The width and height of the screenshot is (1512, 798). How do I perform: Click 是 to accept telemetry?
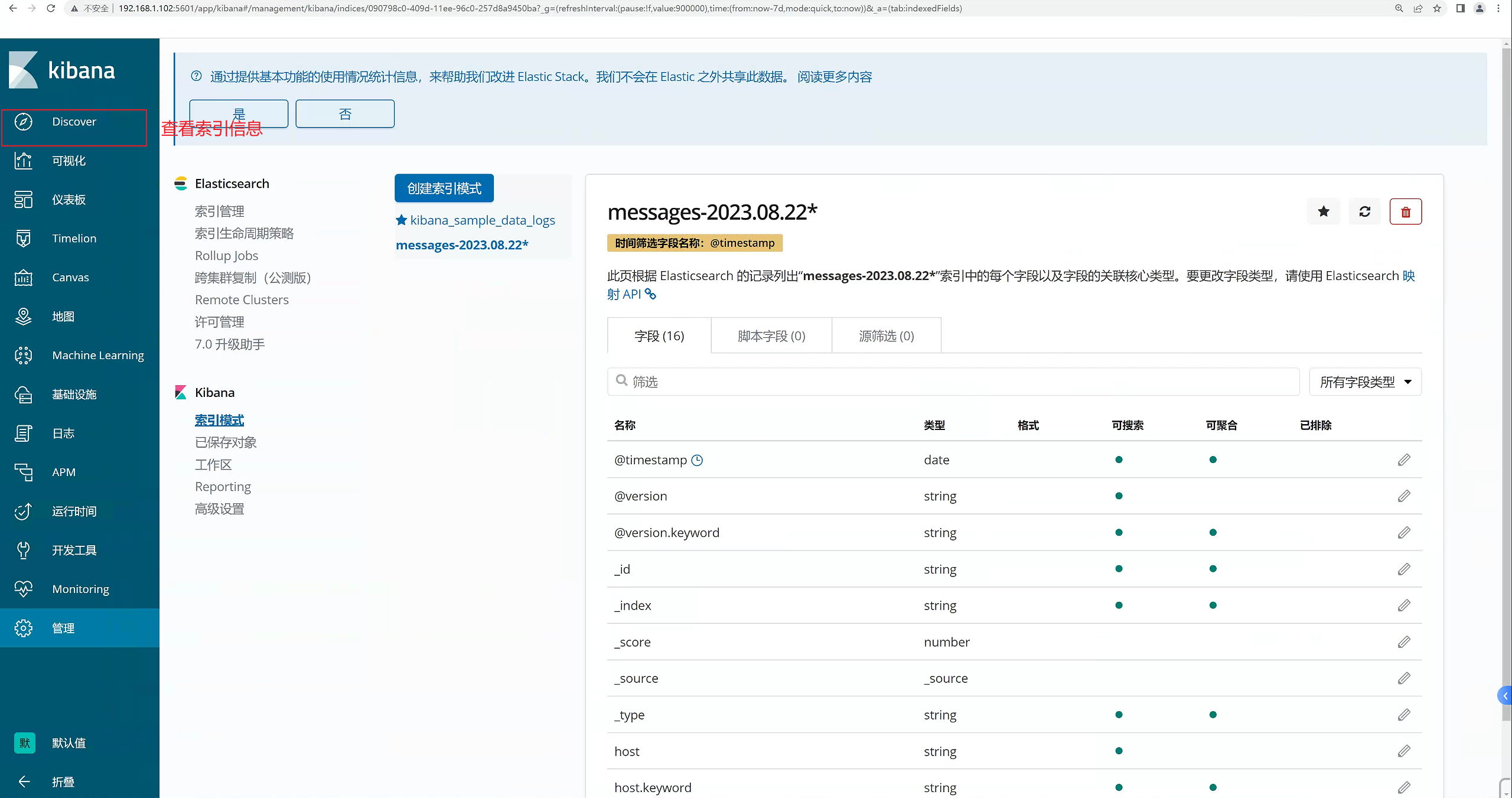point(239,113)
